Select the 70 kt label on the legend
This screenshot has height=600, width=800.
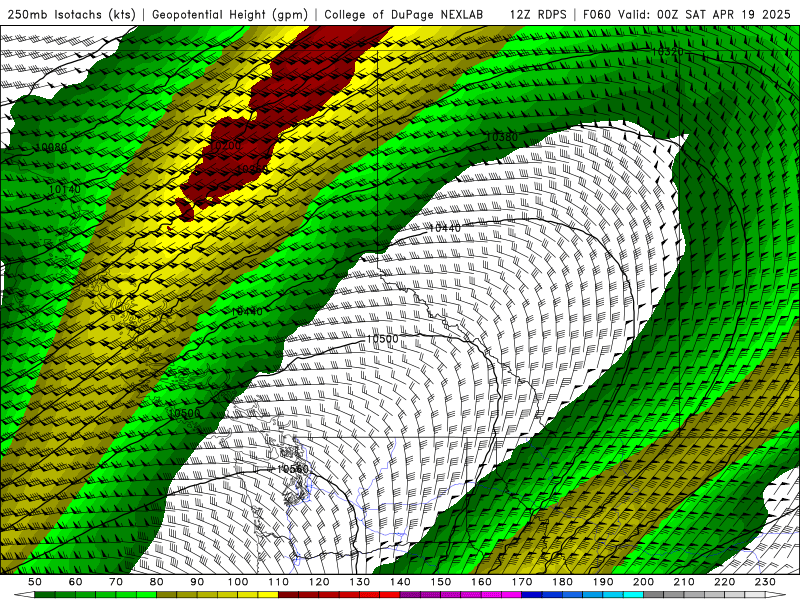[x=116, y=582]
